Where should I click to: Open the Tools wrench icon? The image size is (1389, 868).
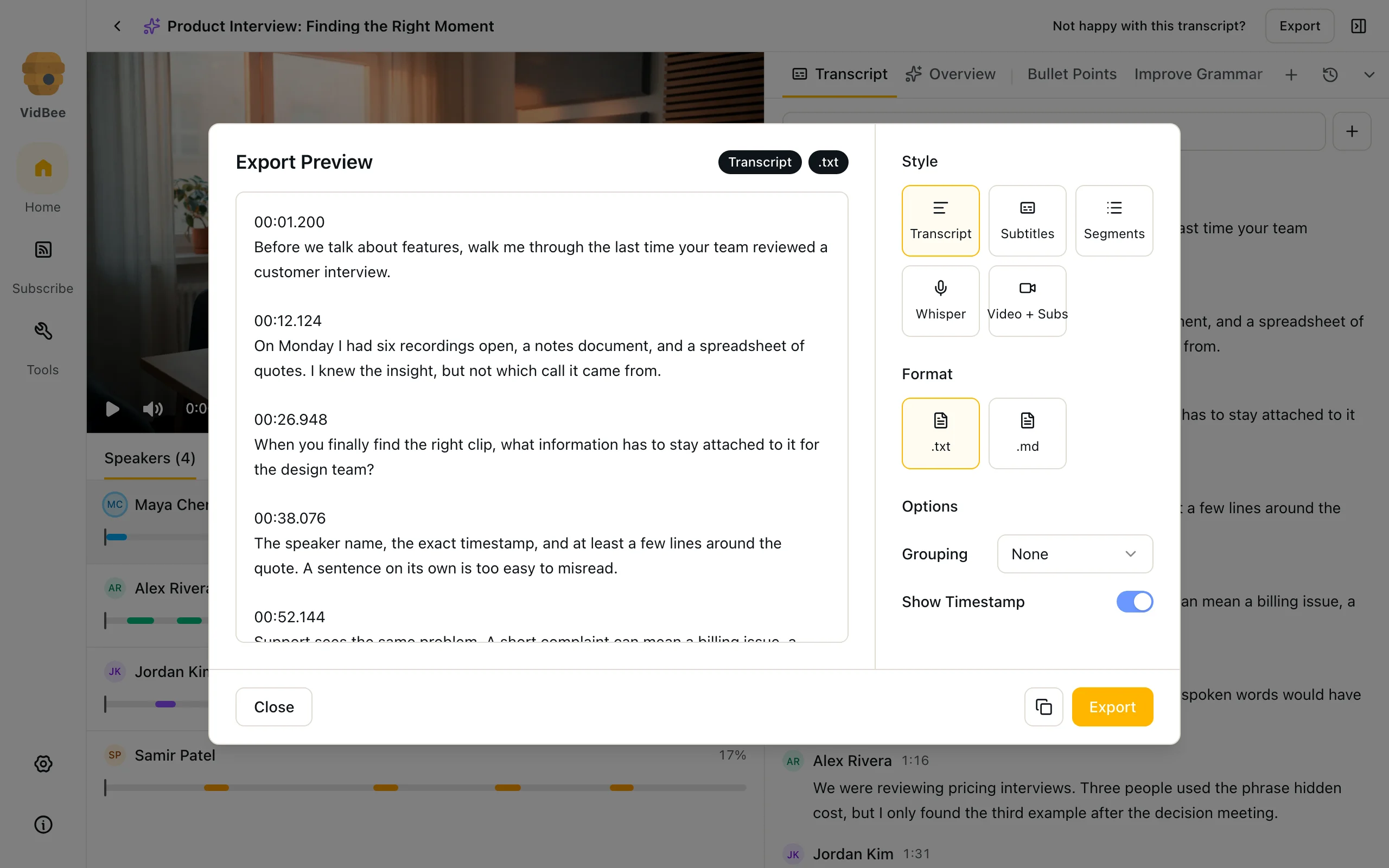tap(43, 331)
